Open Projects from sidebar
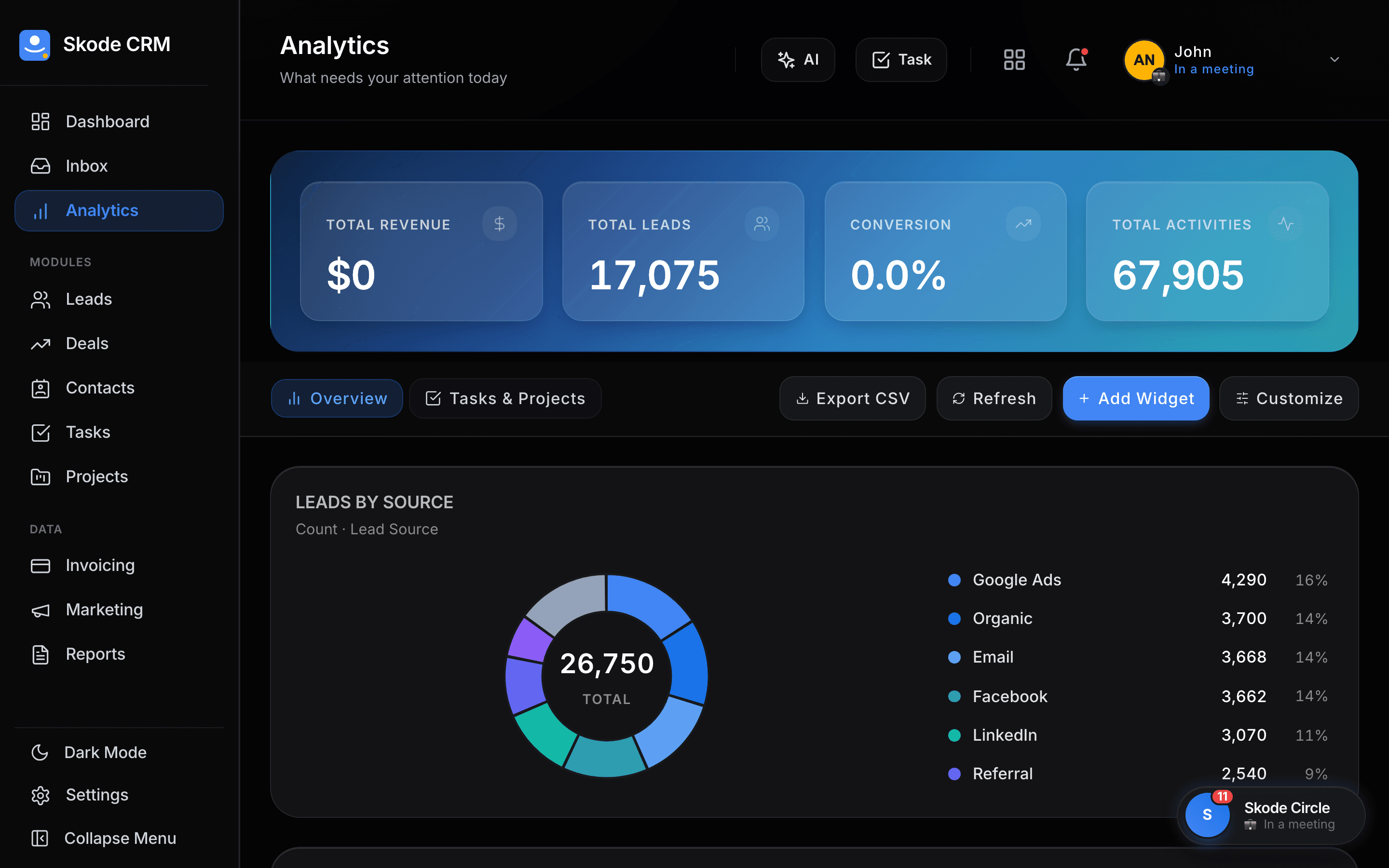Image resolution: width=1389 pixels, height=868 pixels. [119, 476]
